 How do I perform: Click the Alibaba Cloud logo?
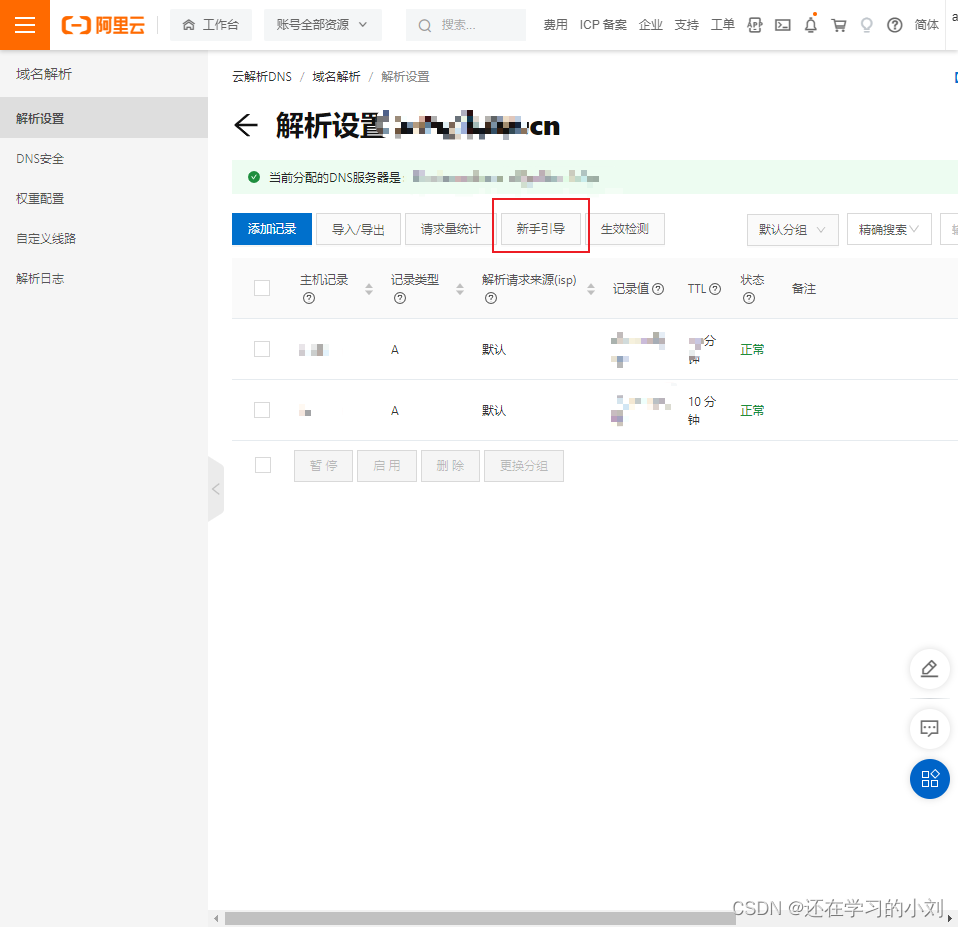click(103, 25)
